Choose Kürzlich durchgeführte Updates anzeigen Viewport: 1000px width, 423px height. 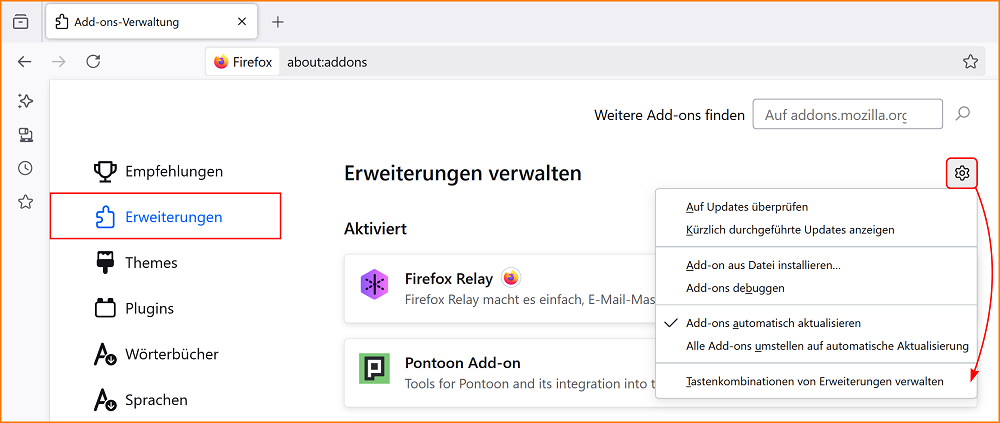(816, 230)
